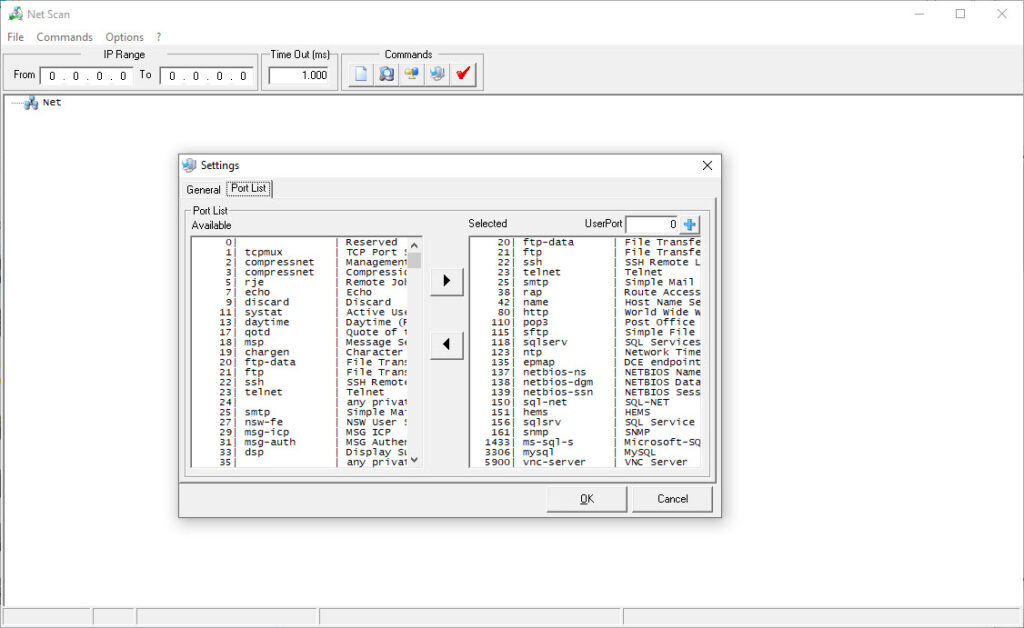Viewport: 1024px width, 628px height.
Task: Select port 13 daytime in Available list
Action: pos(300,322)
